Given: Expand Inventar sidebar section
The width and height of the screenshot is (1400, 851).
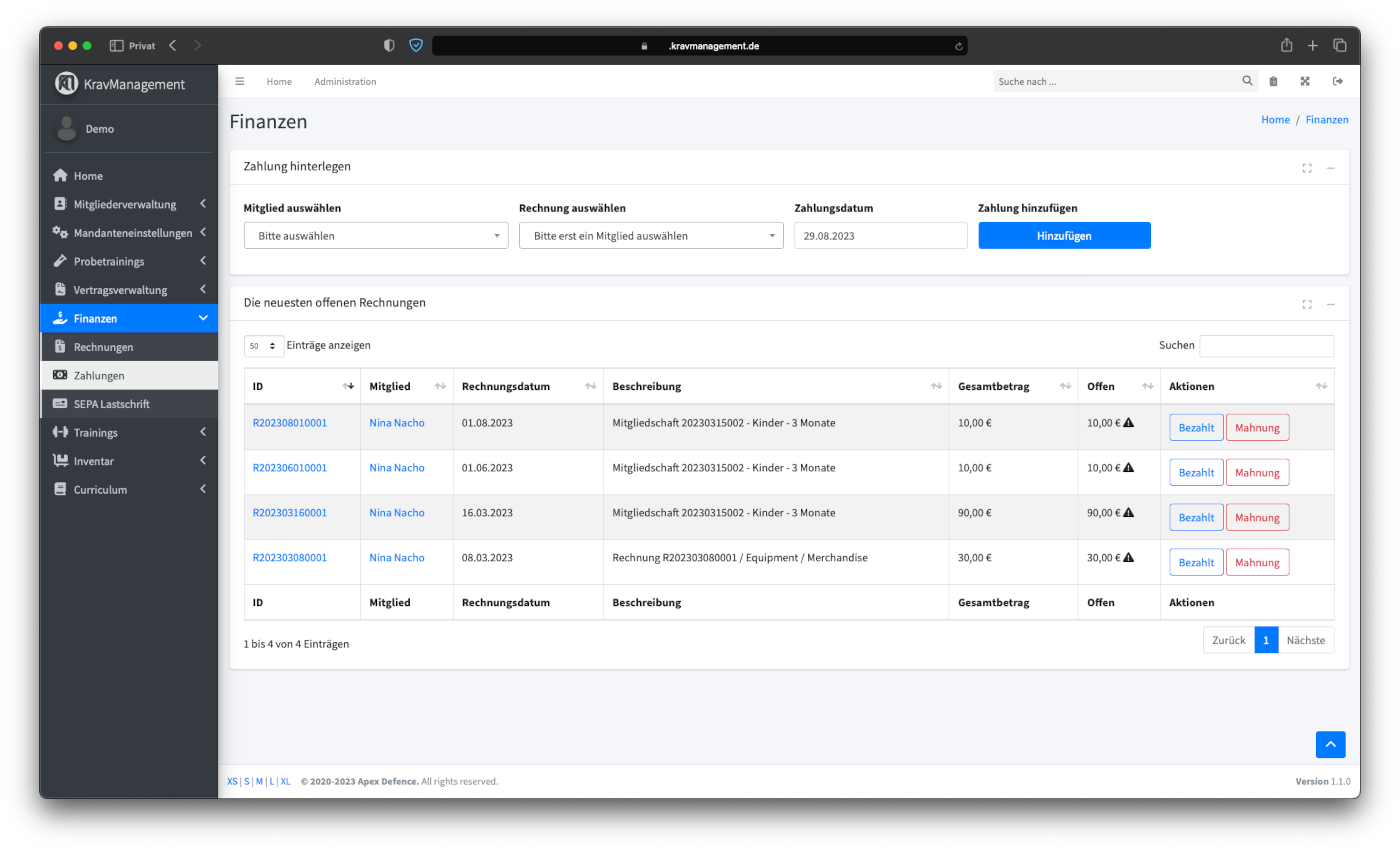Looking at the screenshot, I should (x=130, y=461).
